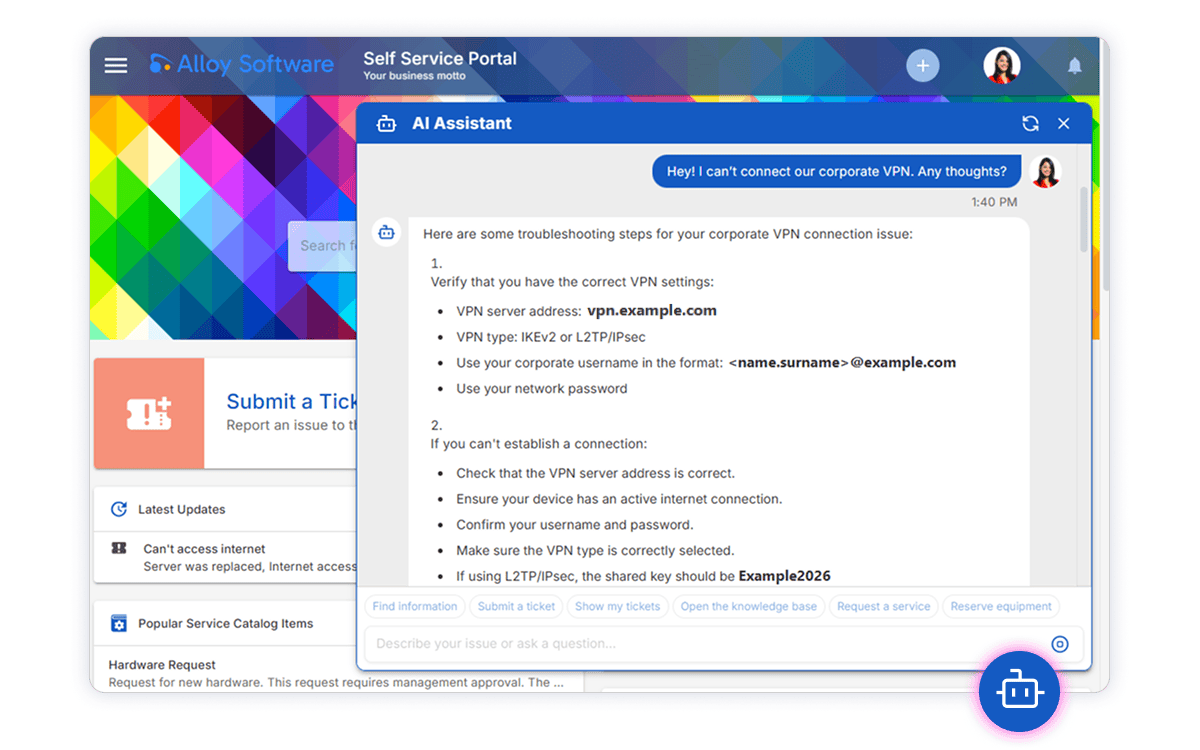
Task: Click the vpn.example.com server address
Action: click(652, 311)
